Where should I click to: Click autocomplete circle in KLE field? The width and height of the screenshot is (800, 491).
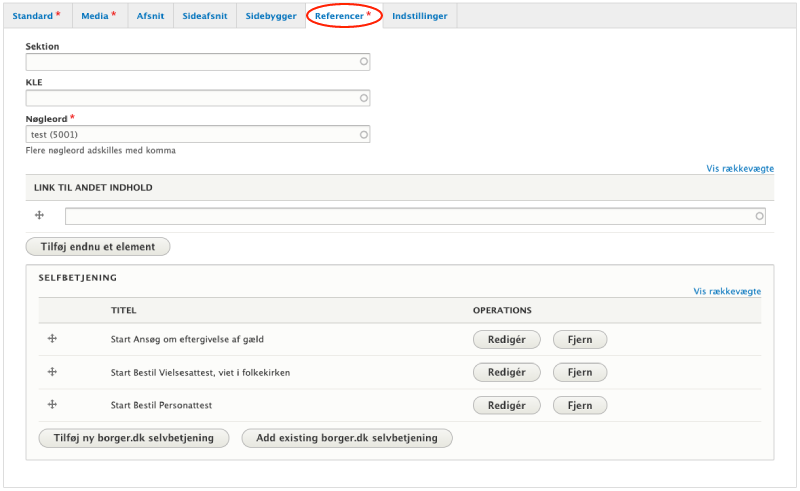(364, 98)
